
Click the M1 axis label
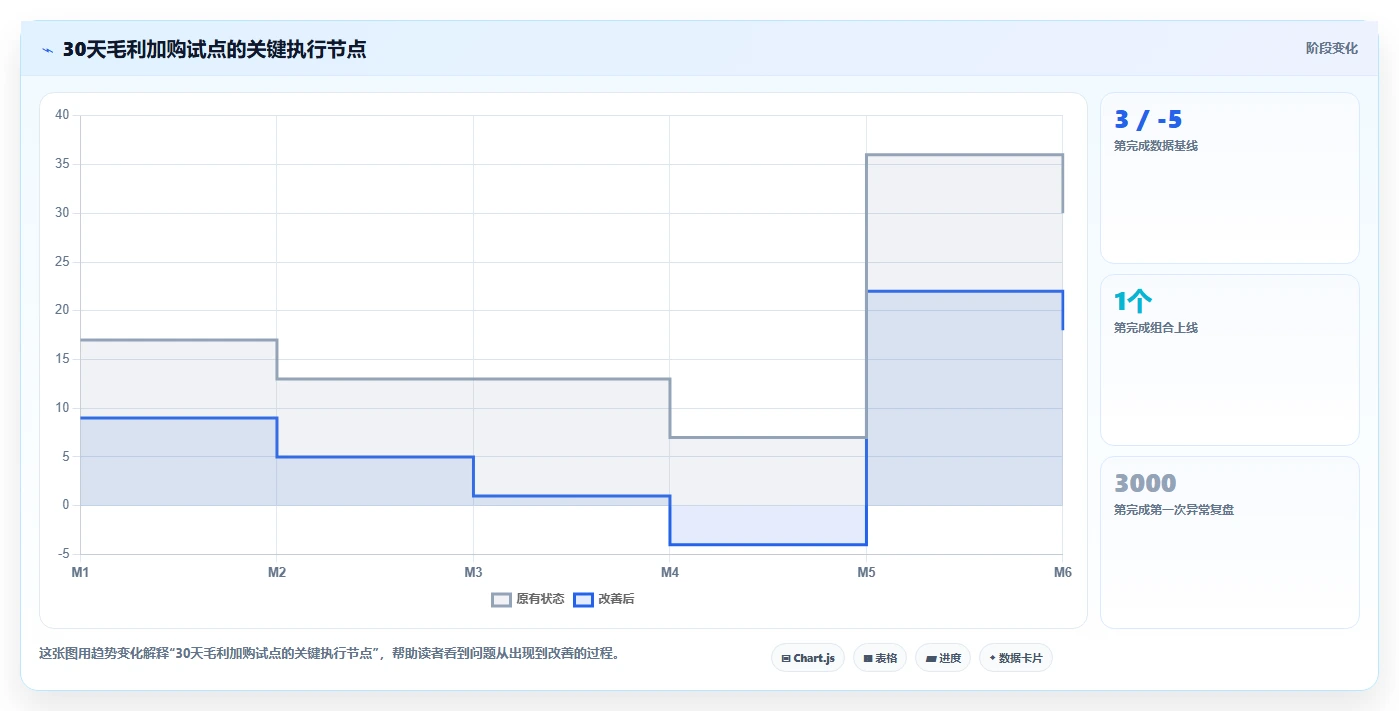point(80,573)
